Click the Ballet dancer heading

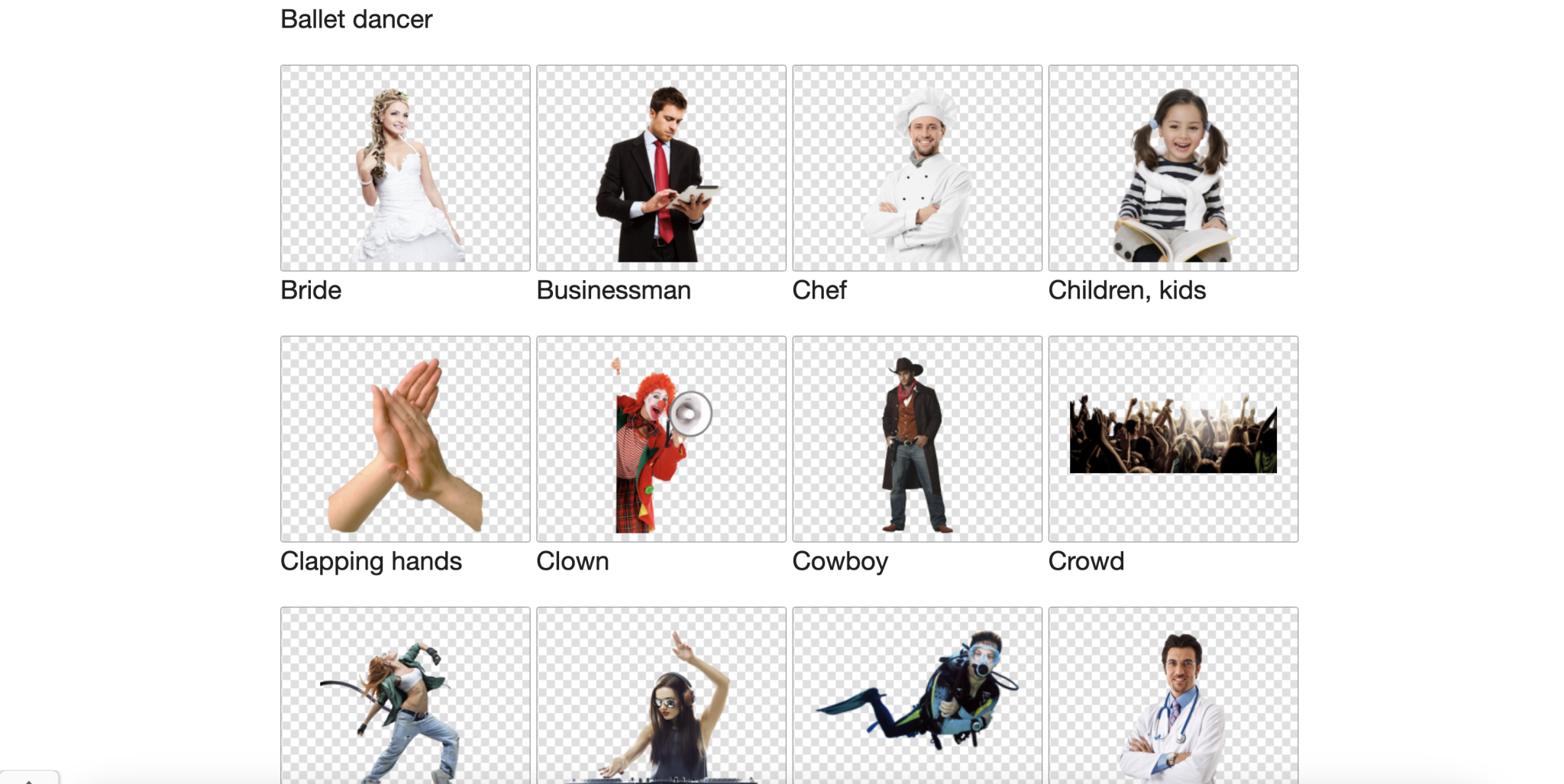[356, 18]
